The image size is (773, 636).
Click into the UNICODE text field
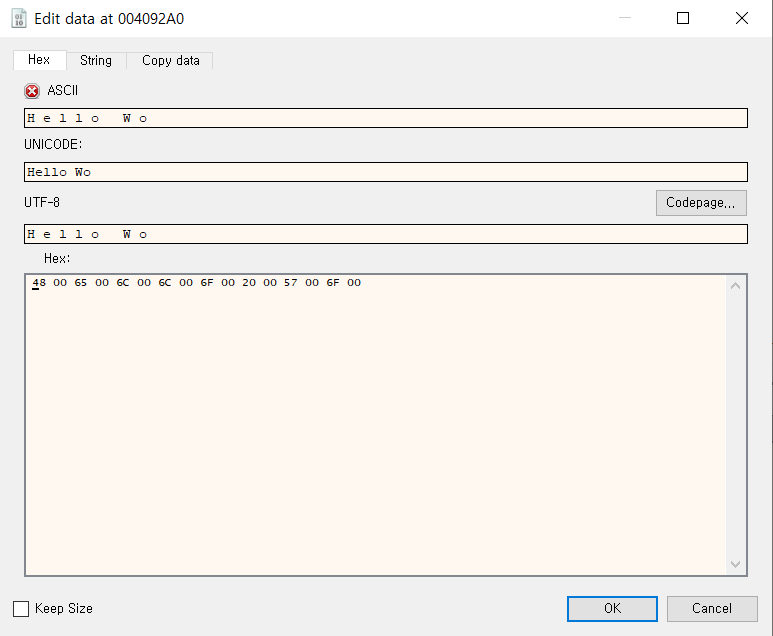pyautogui.click(x=386, y=172)
